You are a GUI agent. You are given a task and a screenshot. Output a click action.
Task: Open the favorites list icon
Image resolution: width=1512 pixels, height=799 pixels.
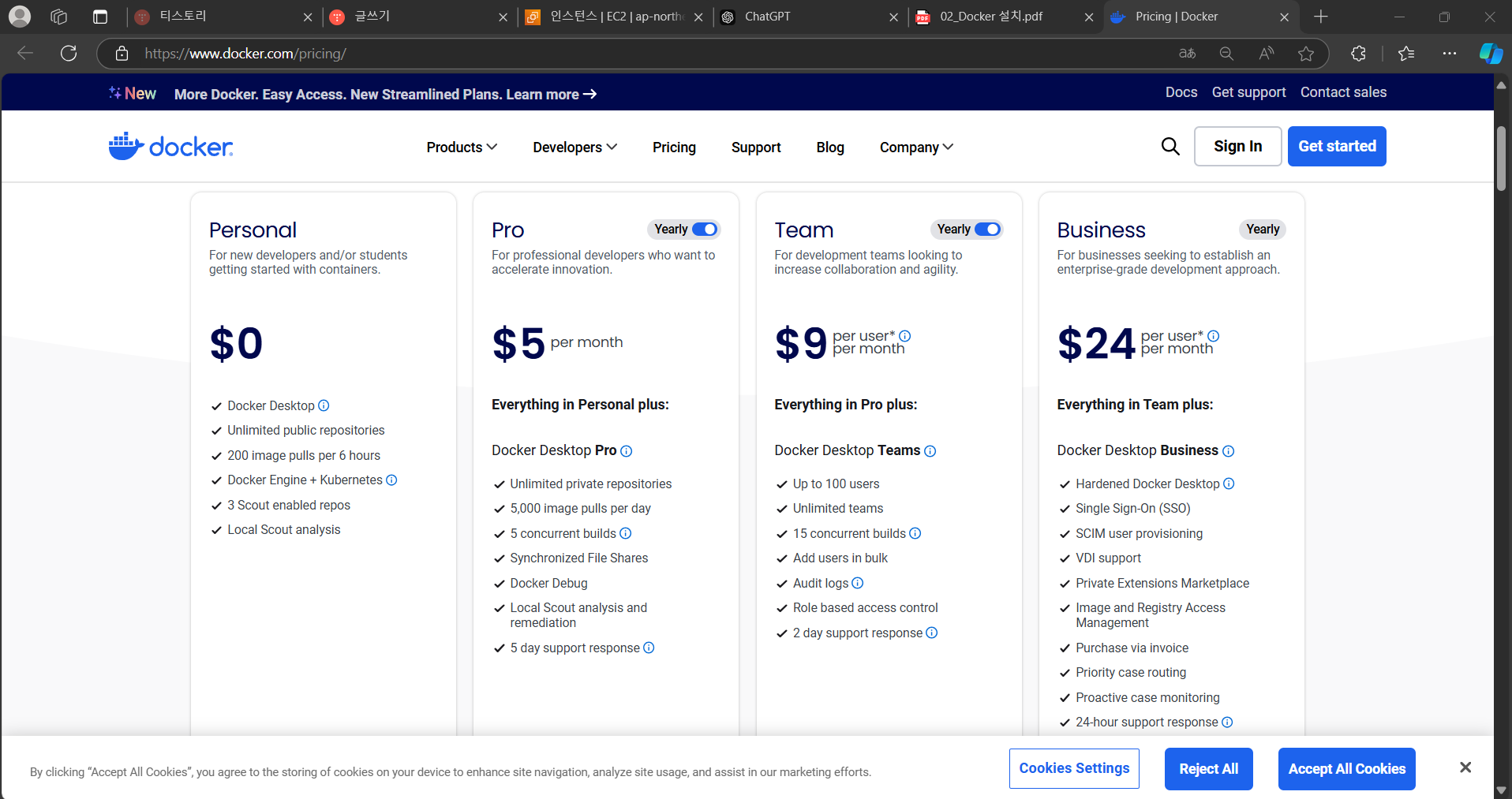1406,53
